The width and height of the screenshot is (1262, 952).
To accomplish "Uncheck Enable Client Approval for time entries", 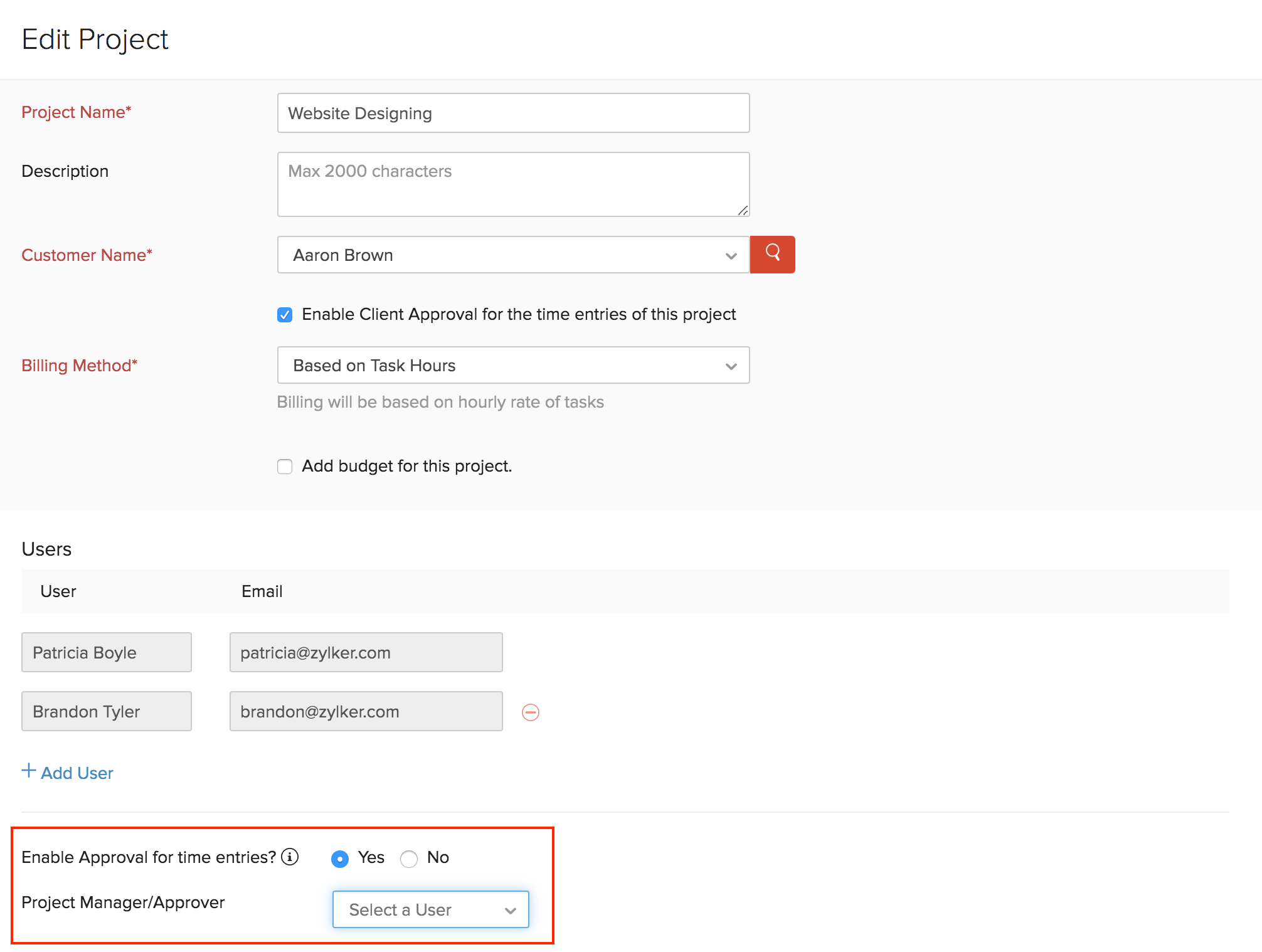I will point(285,314).
